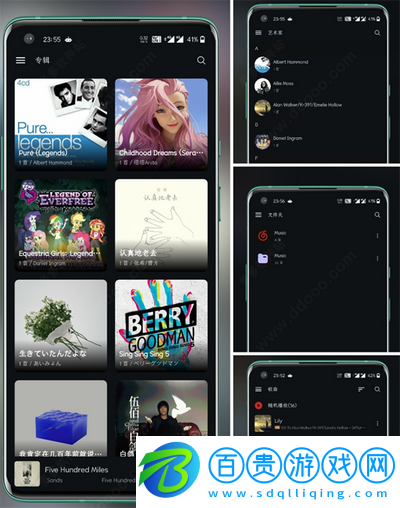Select the Albert Hammond artist name
This screenshot has height=508, width=400.
click(x=290, y=62)
